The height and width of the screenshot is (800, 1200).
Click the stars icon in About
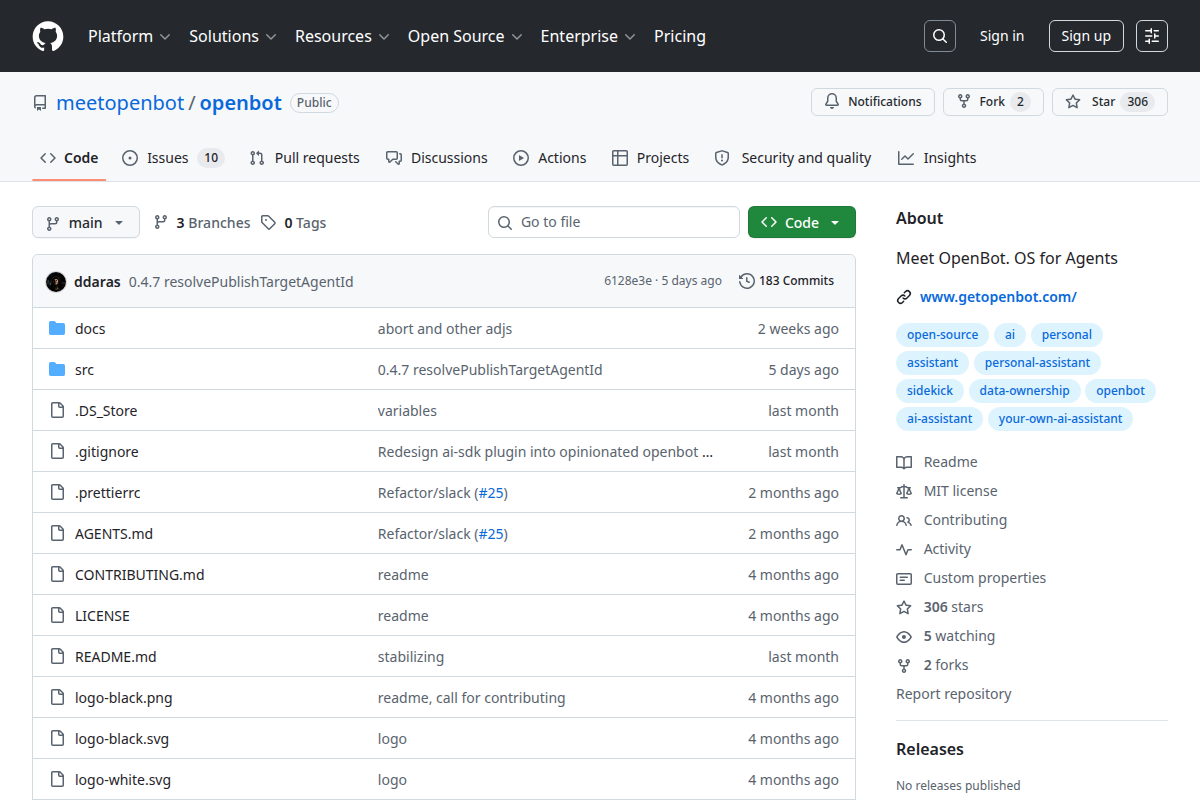[904, 607]
